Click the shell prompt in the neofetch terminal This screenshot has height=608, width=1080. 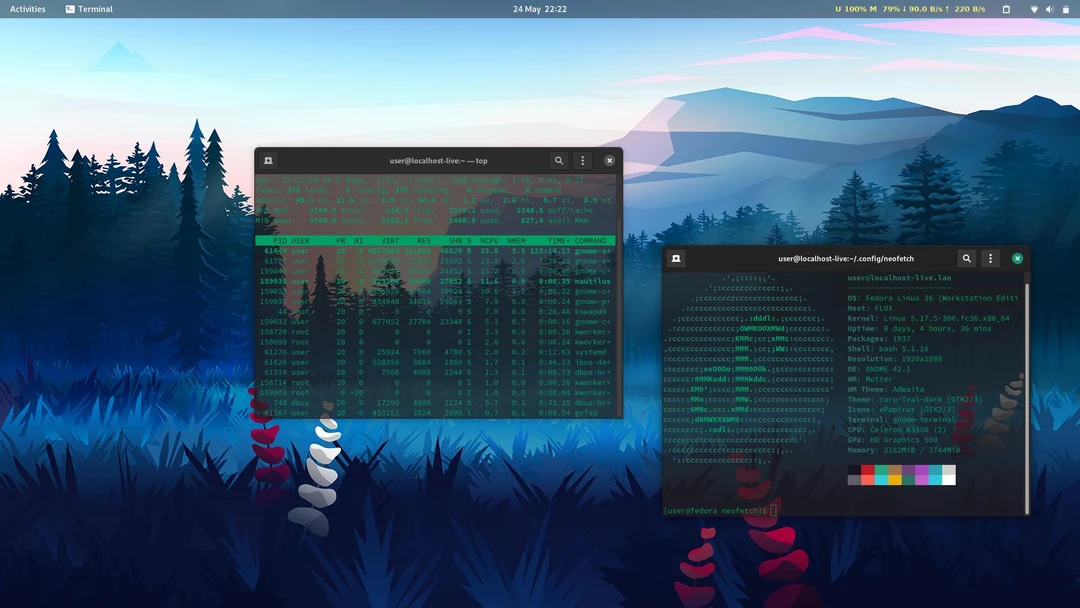click(x=720, y=510)
